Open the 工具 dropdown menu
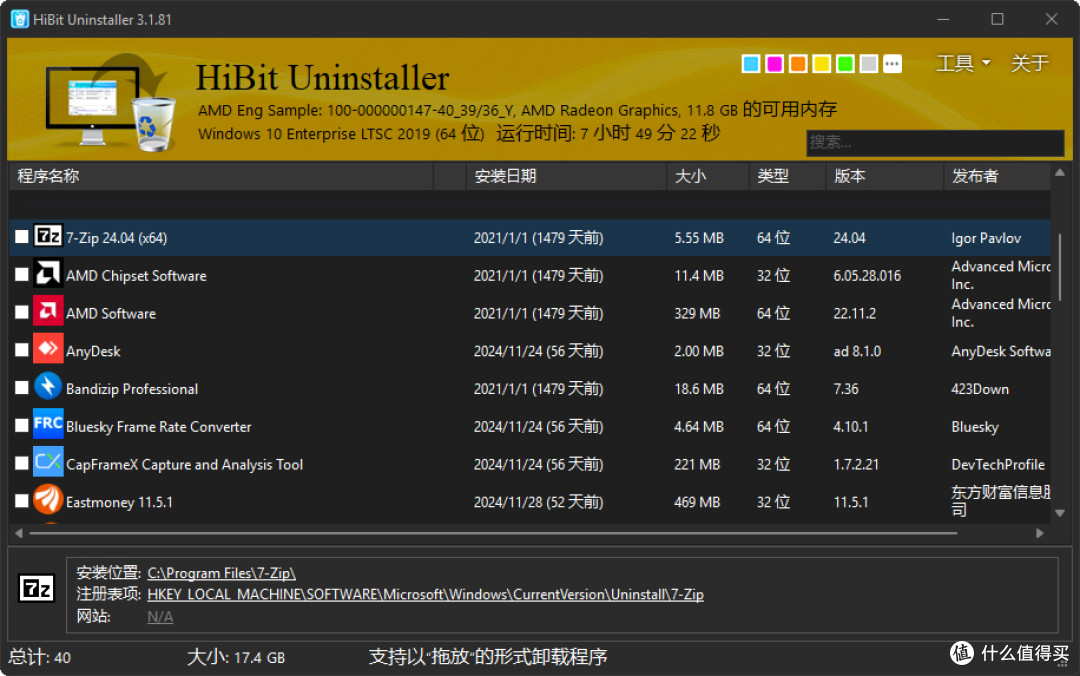 tap(963, 63)
